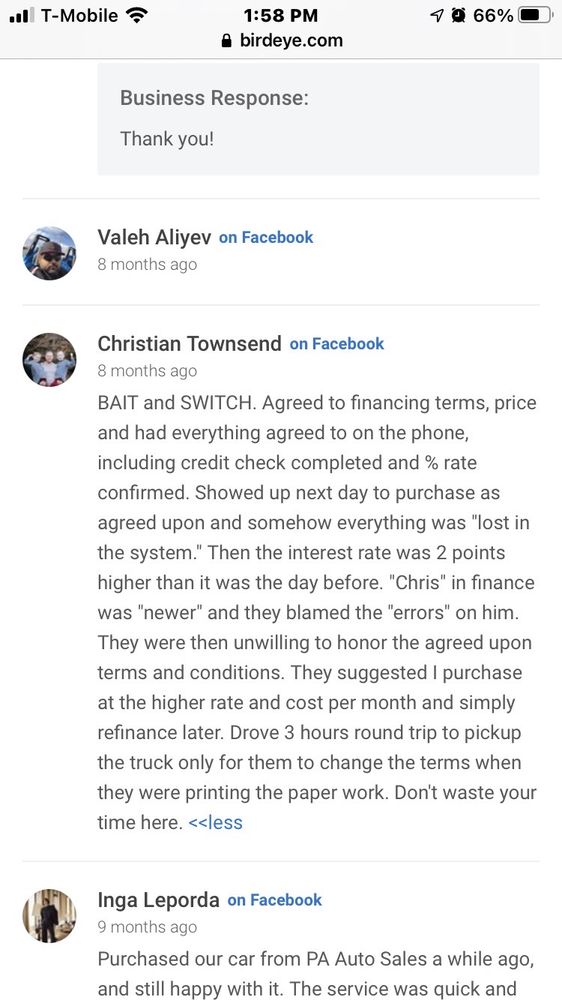This screenshot has height=1000, width=562.
Task: Tap the Valeh Aliyev reviewer name
Action: coord(154,237)
